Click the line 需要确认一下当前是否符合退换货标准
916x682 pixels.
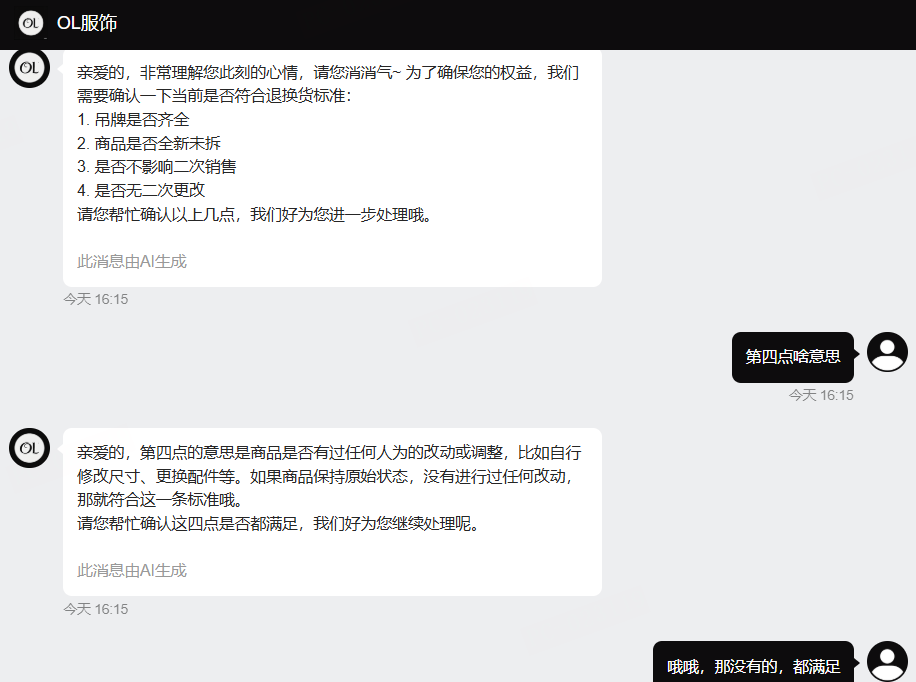214,96
